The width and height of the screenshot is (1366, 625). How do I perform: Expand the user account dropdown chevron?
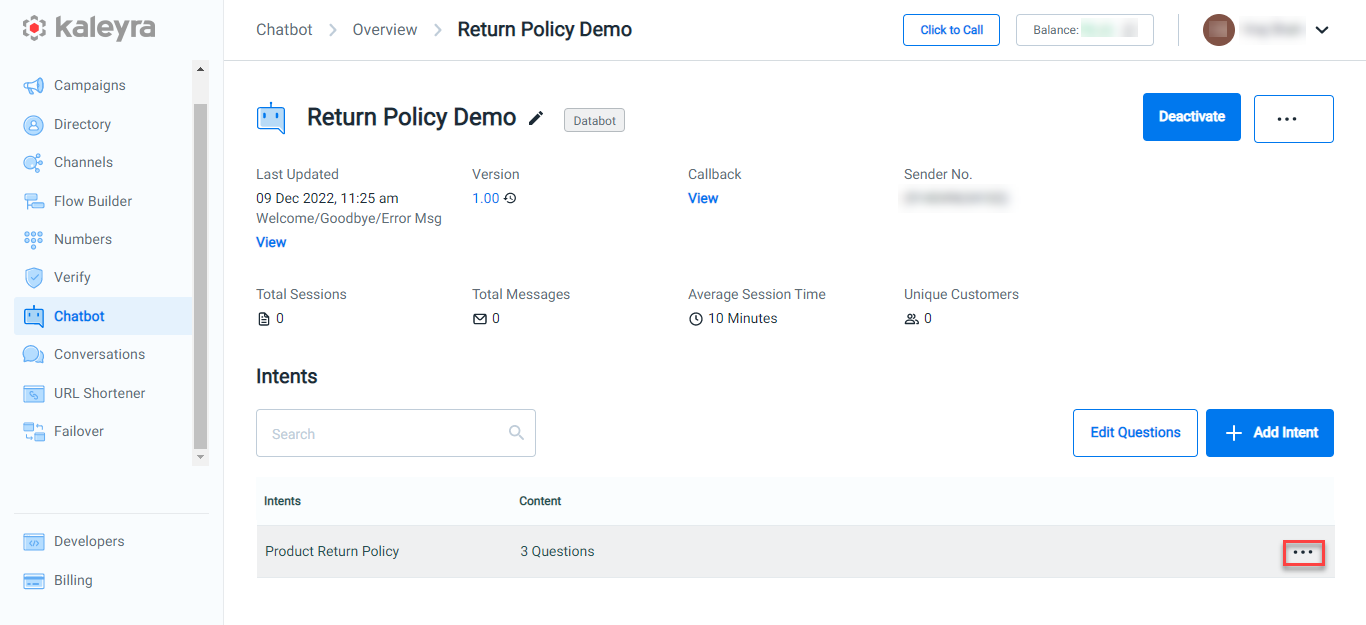[x=1322, y=30]
